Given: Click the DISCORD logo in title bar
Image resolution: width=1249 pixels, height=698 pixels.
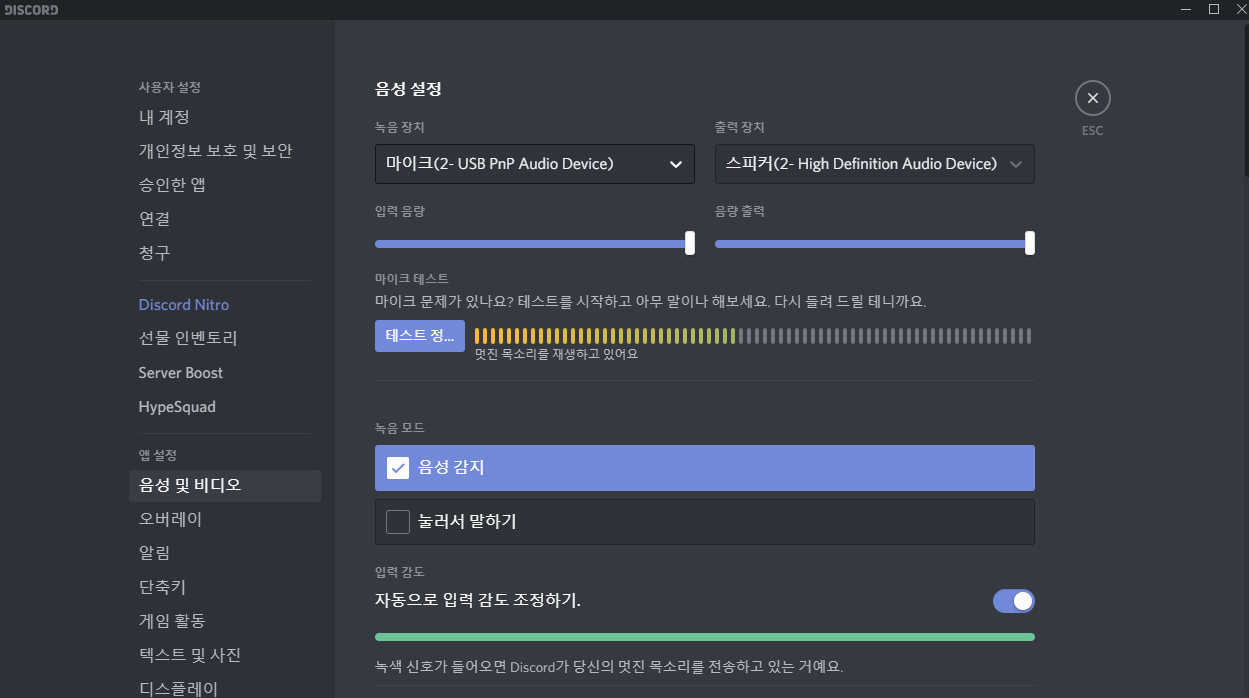Looking at the screenshot, I should 33,10.
